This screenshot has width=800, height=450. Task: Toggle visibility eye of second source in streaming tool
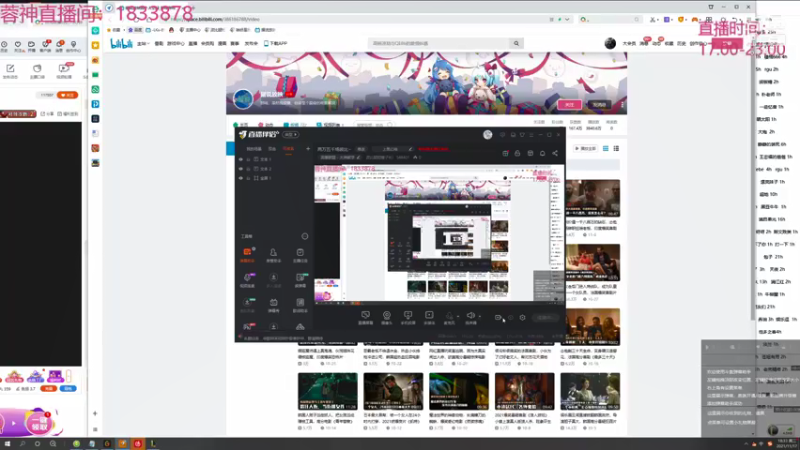point(241,168)
